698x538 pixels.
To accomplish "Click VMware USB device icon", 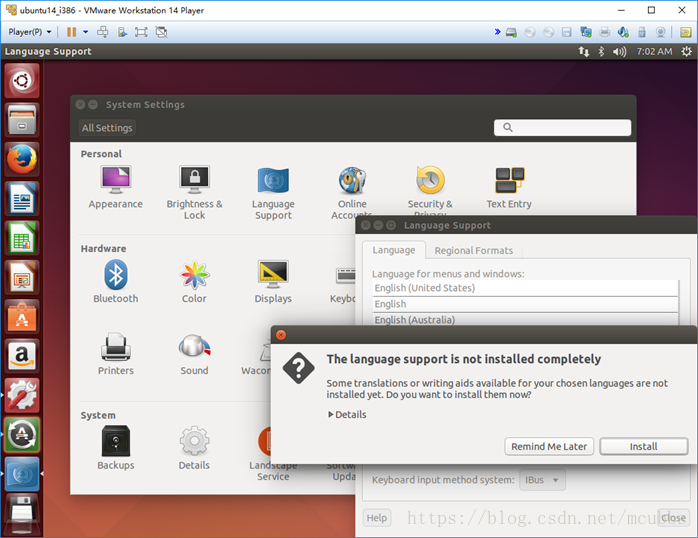I will pyautogui.click(x=642, y=32).
